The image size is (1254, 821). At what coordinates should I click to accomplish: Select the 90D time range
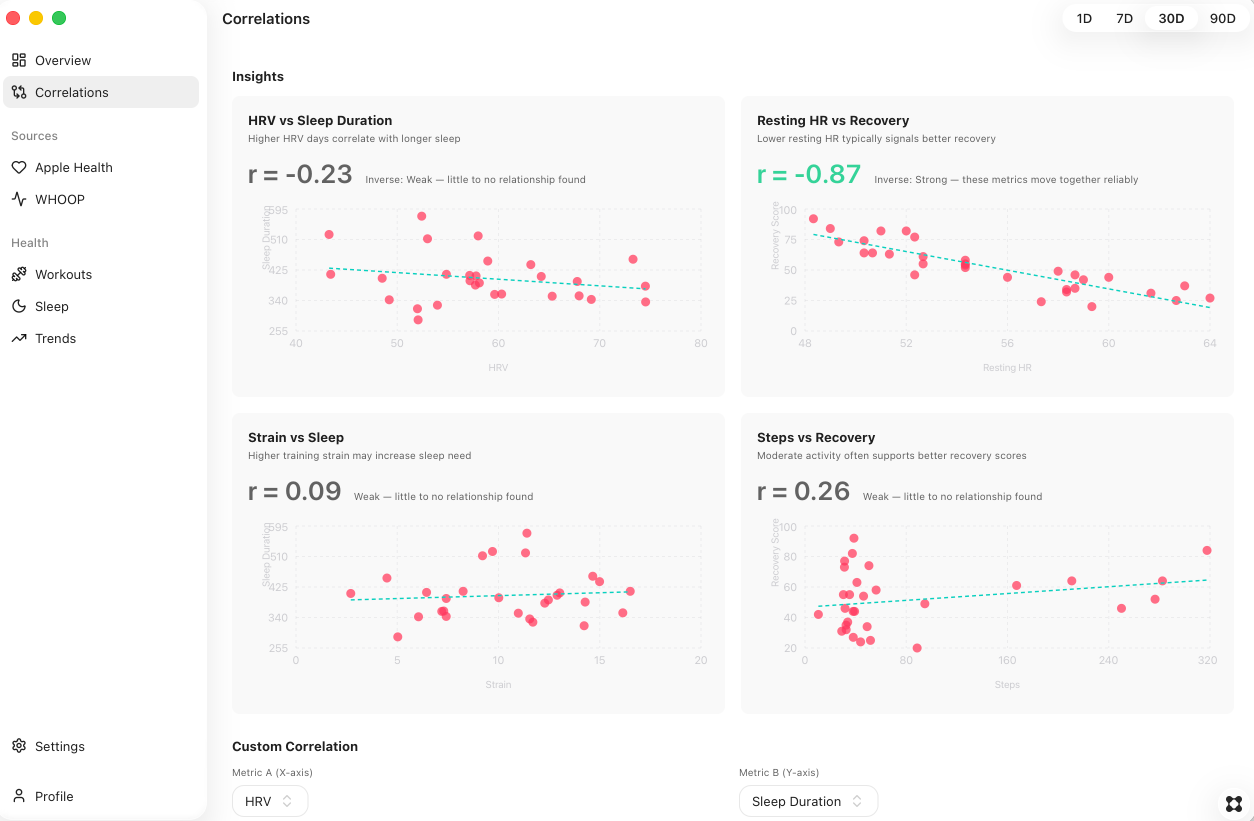[x=1222, y=18]
